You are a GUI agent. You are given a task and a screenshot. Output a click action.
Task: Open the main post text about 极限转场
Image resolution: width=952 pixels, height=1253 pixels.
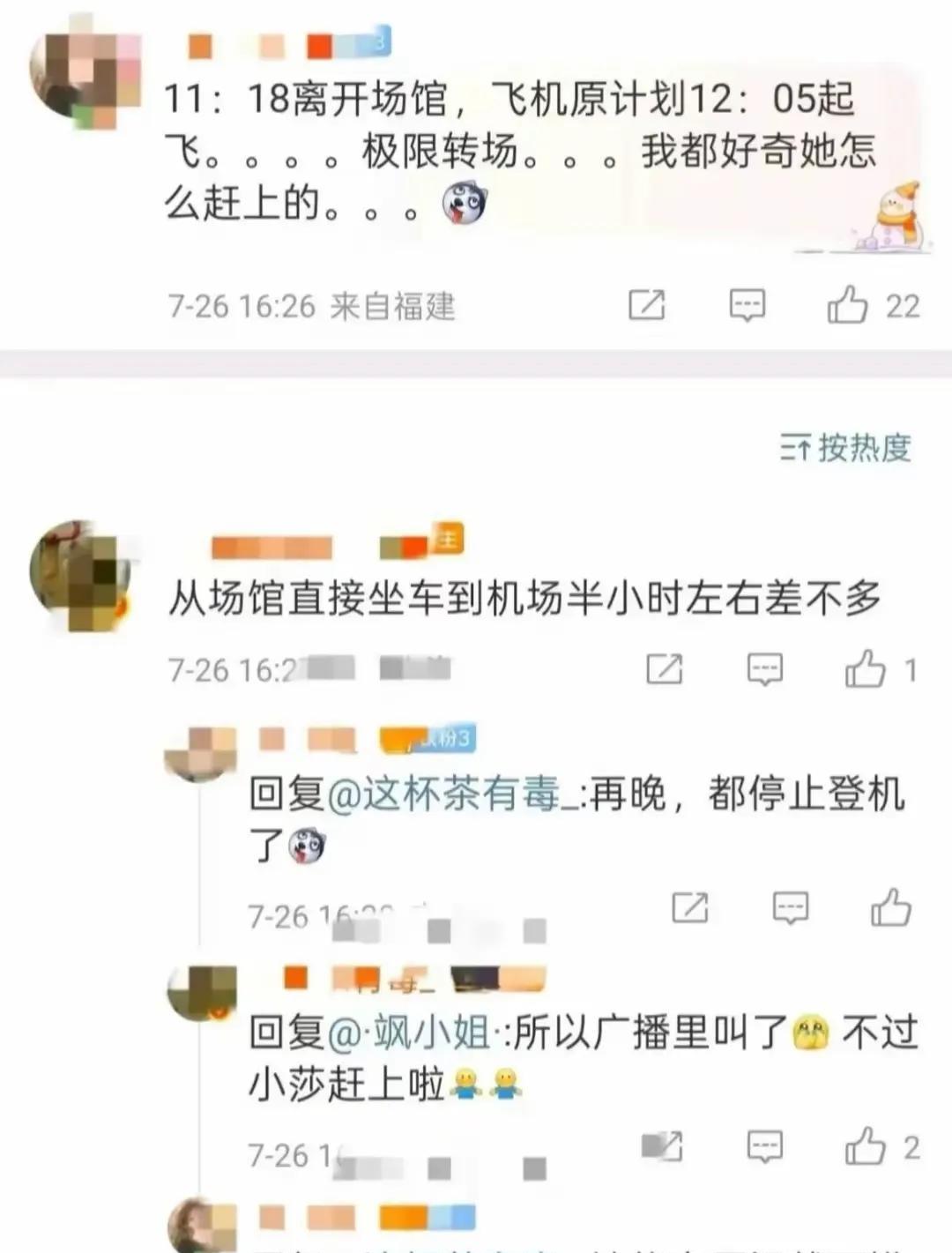520,151
